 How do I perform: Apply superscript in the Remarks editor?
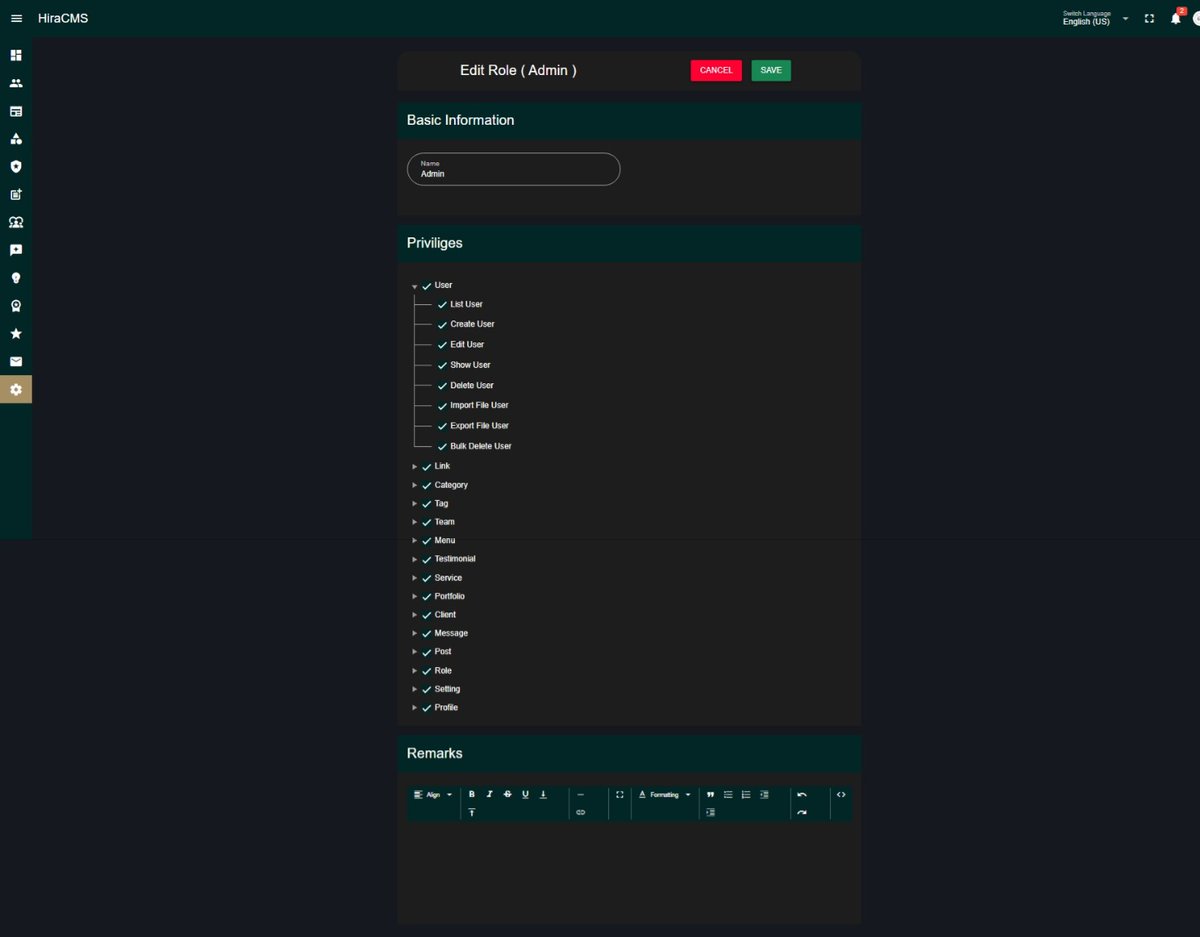pyautogui.click(x=472, y=813)
